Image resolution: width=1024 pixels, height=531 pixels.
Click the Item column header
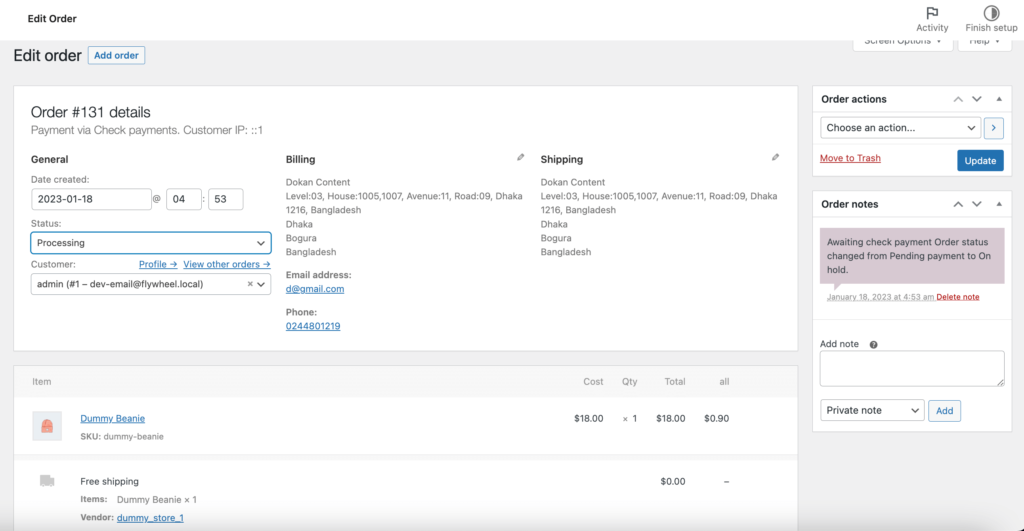point(42,381)
